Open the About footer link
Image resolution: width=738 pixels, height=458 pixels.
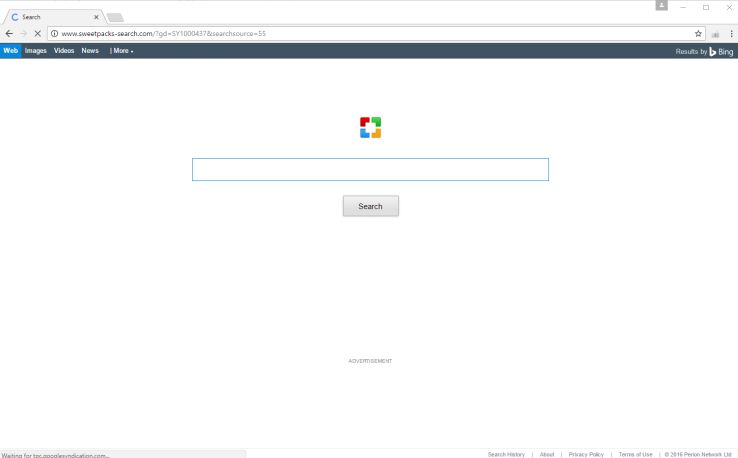(x=547, y=454)
